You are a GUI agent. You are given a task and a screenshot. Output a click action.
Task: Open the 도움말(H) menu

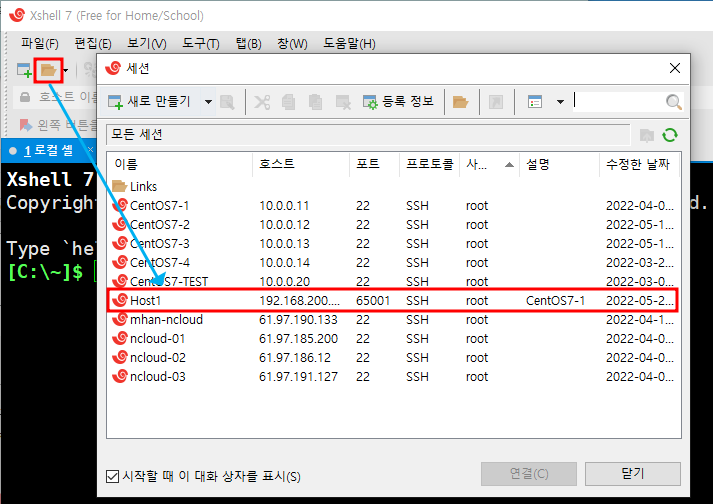(349, 44)
